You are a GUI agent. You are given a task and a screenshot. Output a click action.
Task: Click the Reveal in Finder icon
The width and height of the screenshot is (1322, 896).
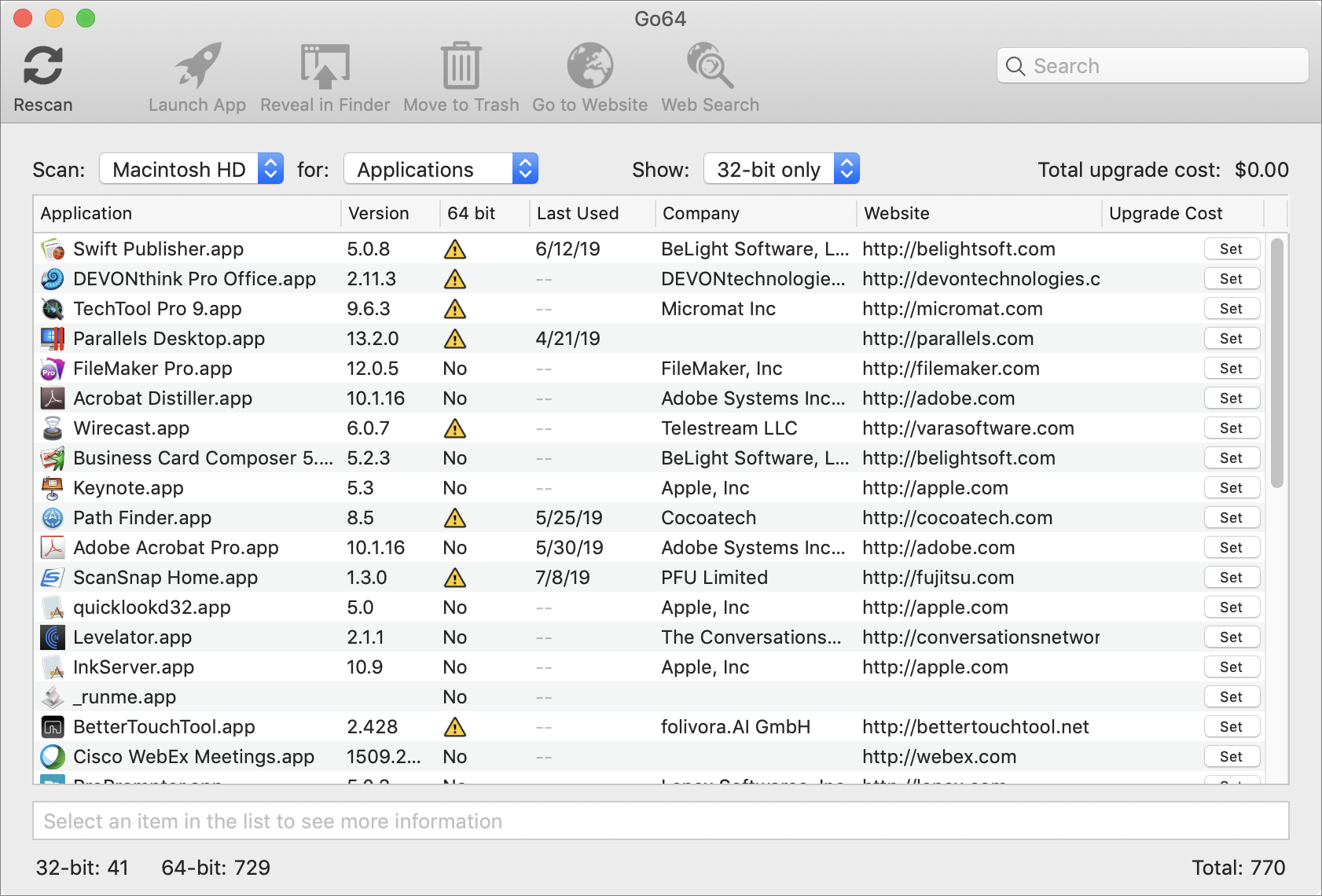click(325, 65)
